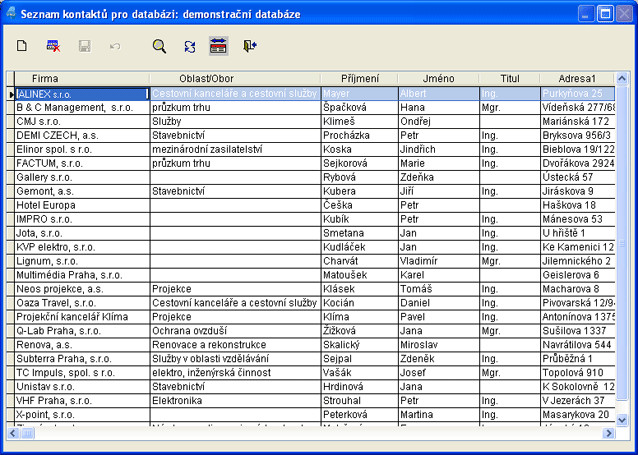Image resolution: width=638 pixels, height=455 pixels.
Task: Click the Jota, s.r.o. cell
Action: (82, 233)
